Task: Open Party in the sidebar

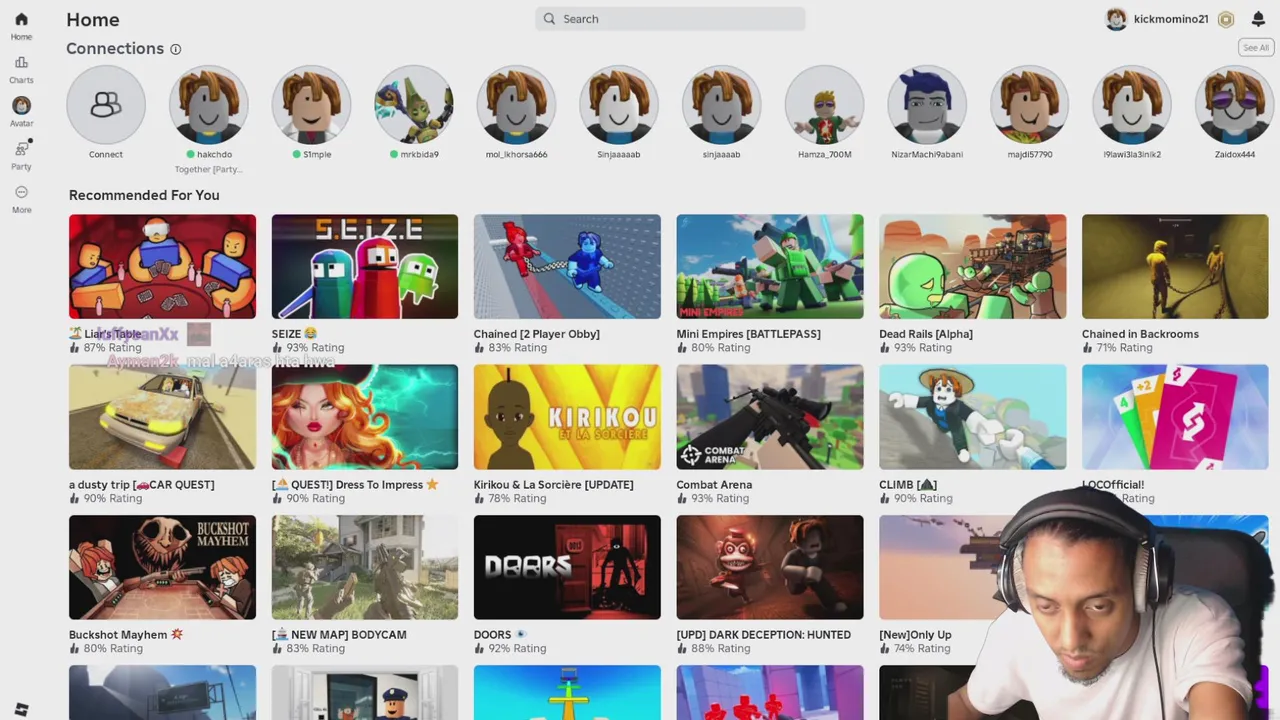Action: (21, 149)
